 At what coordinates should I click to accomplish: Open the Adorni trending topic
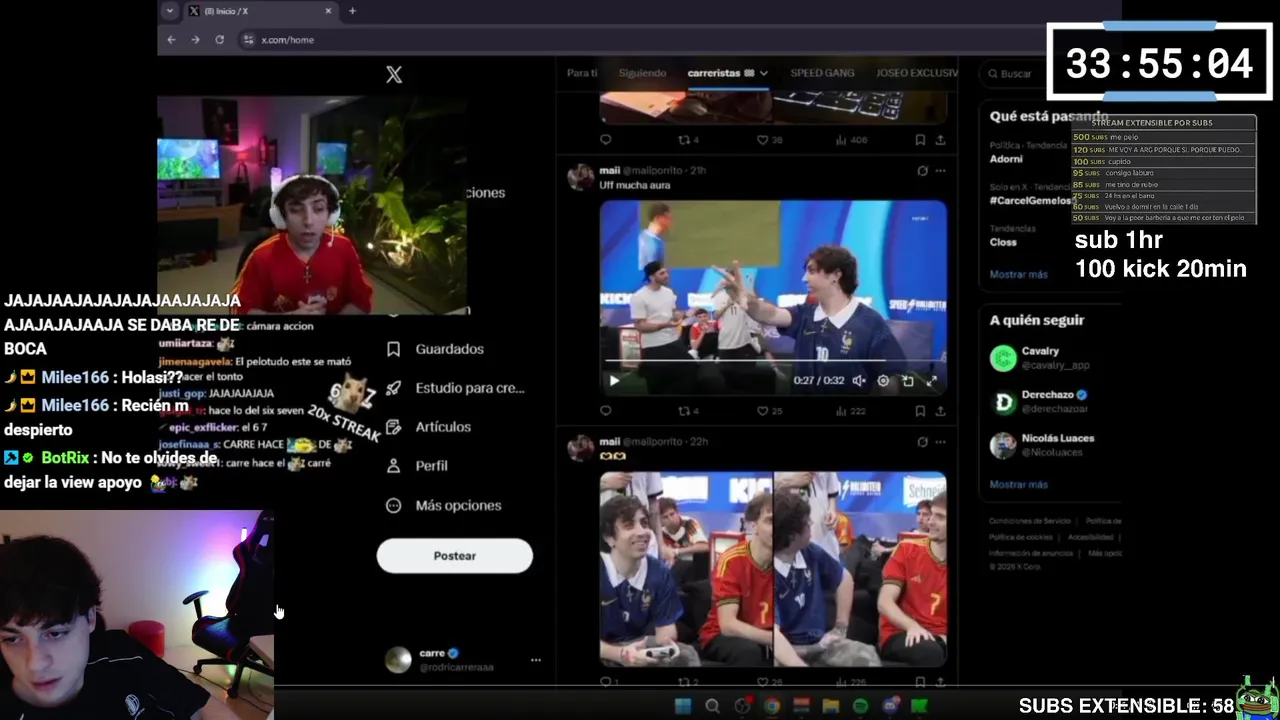1006,159
